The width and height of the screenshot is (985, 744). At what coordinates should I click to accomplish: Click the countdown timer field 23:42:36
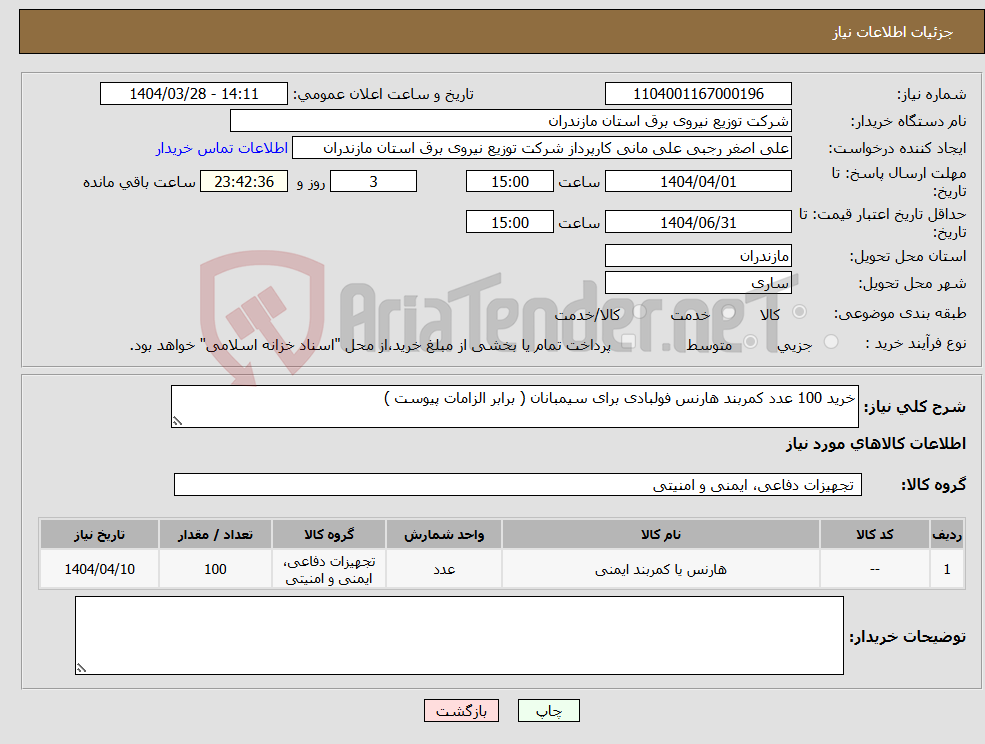244,182
